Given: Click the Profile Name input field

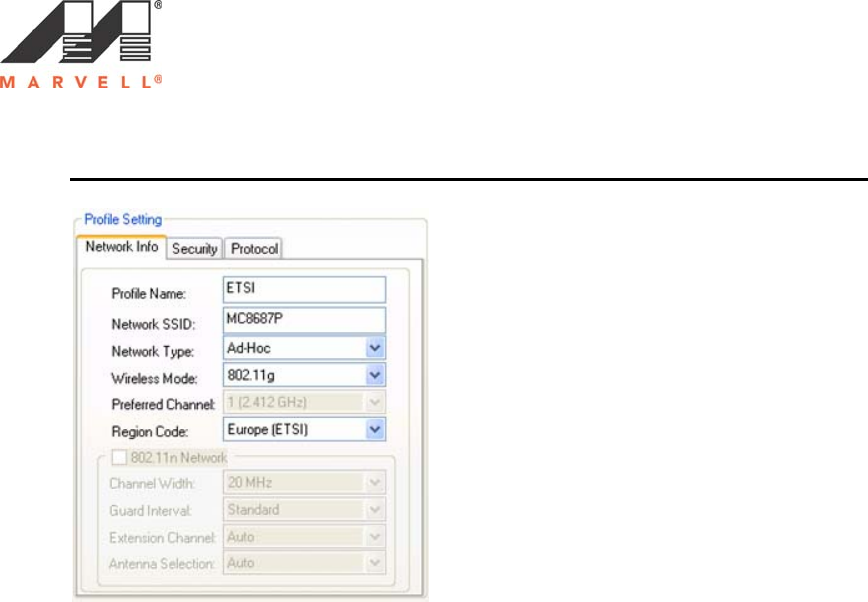Looking at the screenshot, I should (304, 290).
